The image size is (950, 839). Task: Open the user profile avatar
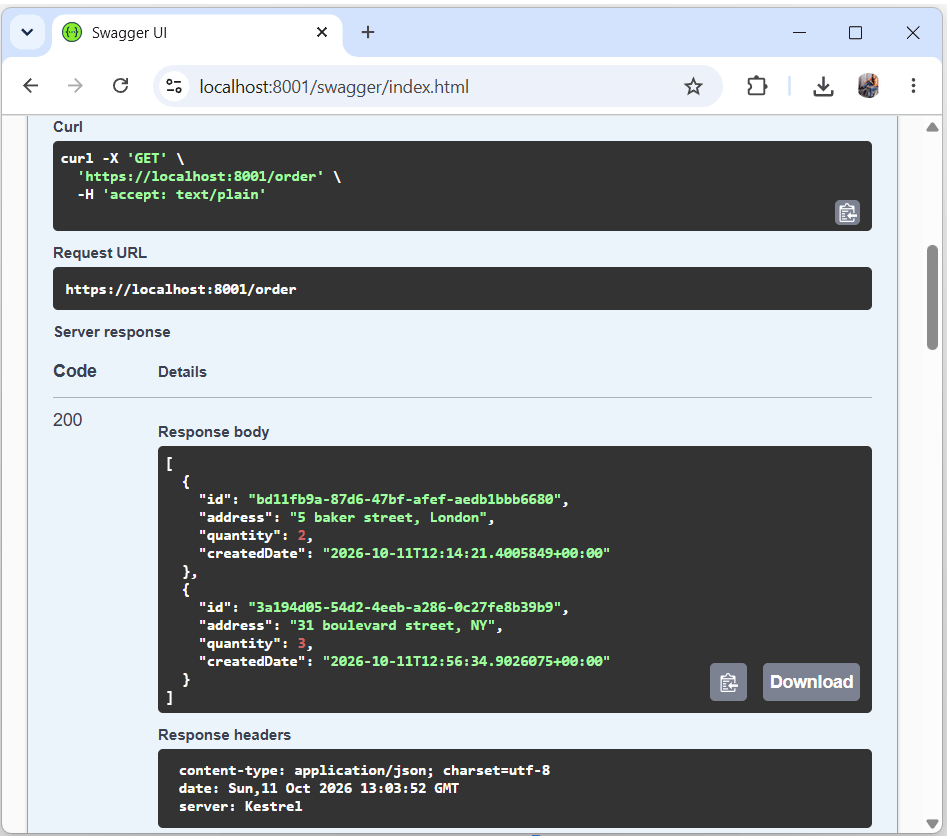870,86
